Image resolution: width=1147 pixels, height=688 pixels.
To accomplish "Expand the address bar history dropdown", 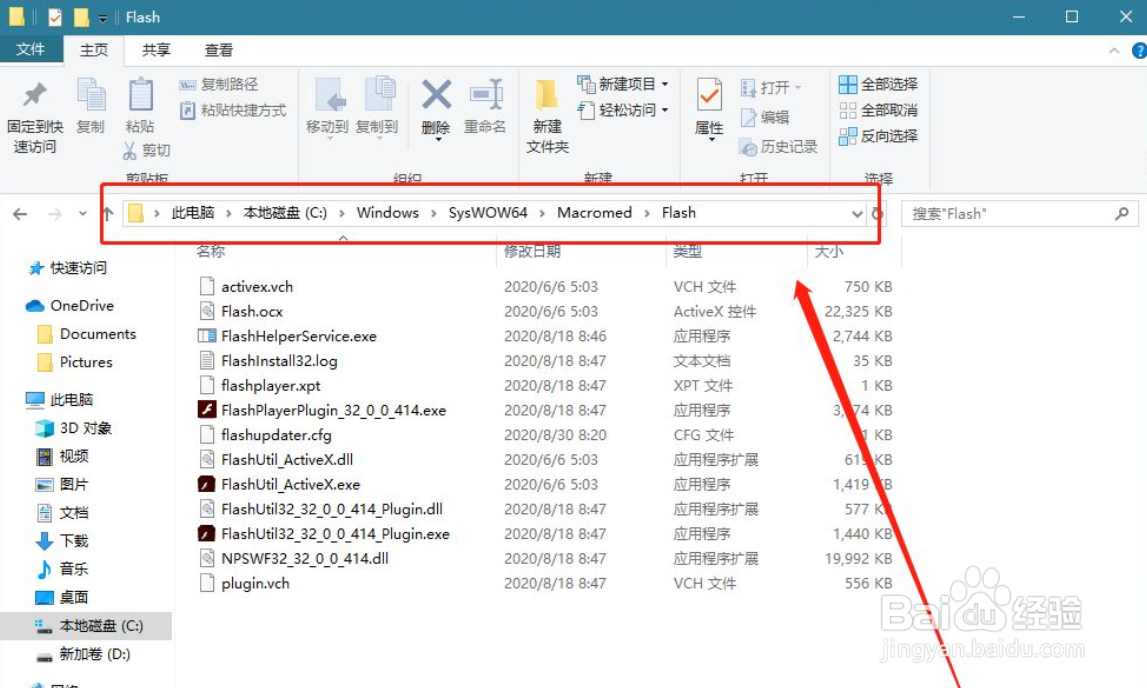I will click(857, 214).
